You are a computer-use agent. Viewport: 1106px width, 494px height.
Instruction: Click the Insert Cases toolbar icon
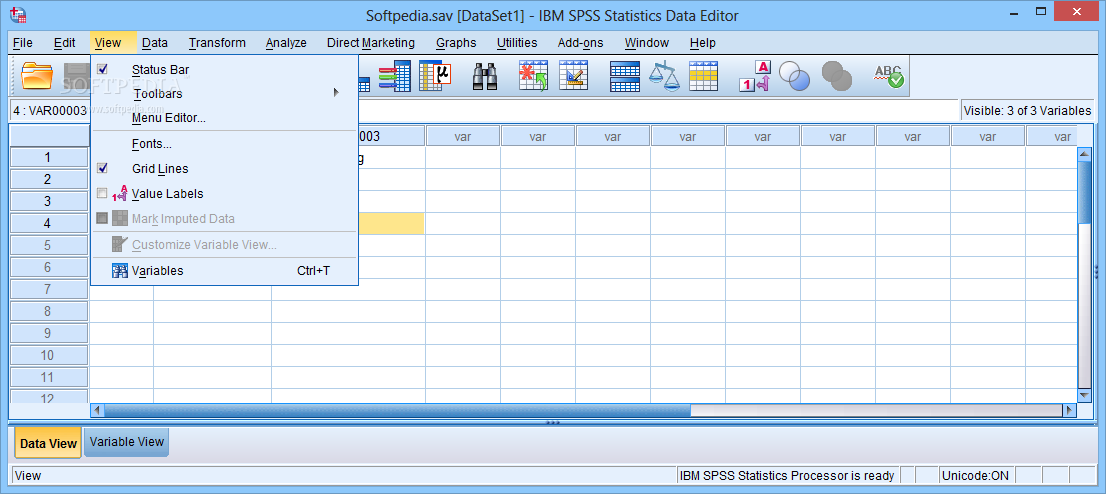point(533,76)
